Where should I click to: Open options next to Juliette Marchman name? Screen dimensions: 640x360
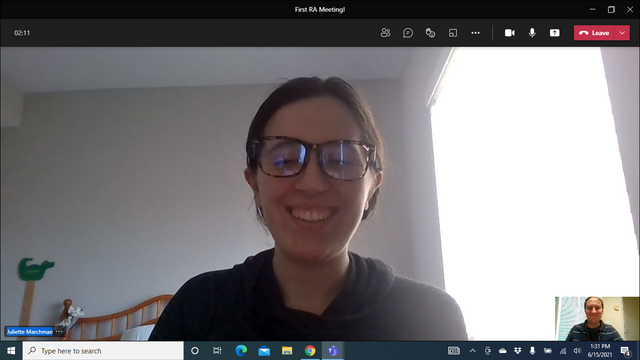click(59, 331)
